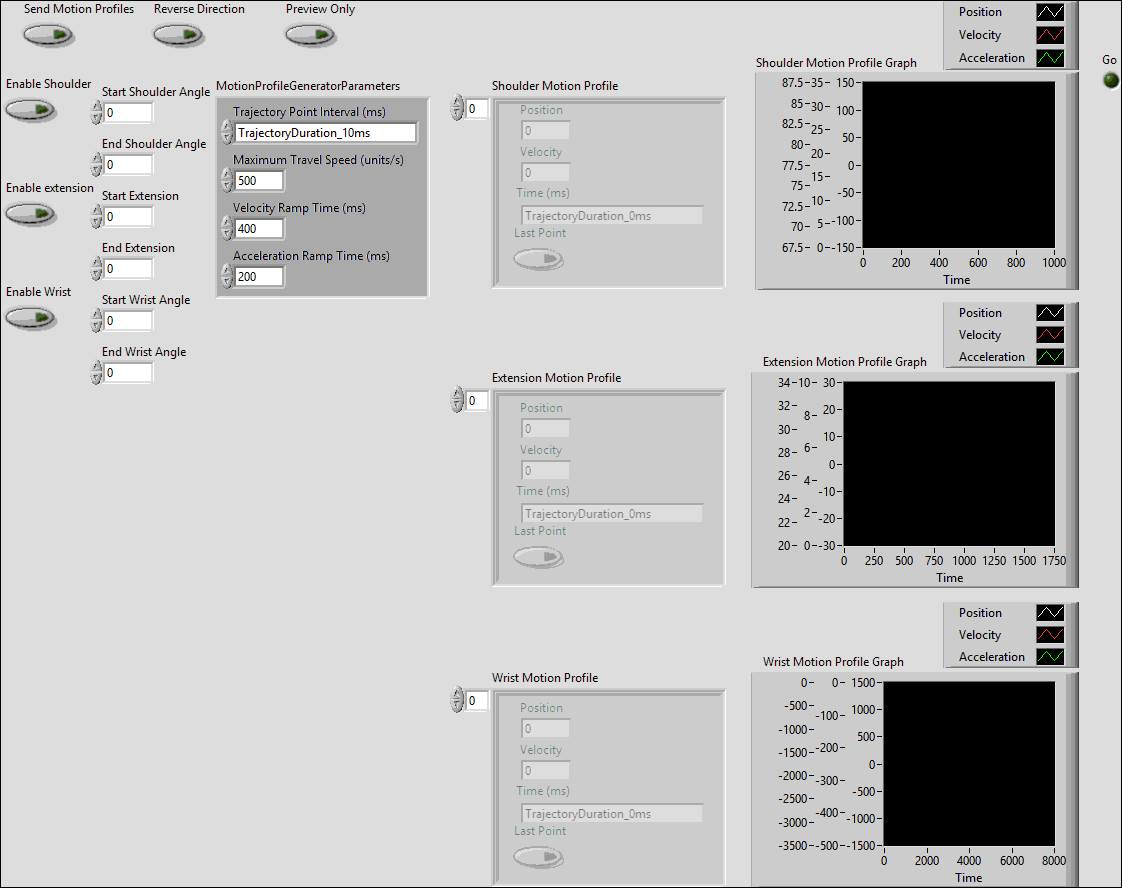Click Shoulder graph Velocity legend icon
Viewport: 1122px width, 888px height.
tap(1050, 36)
